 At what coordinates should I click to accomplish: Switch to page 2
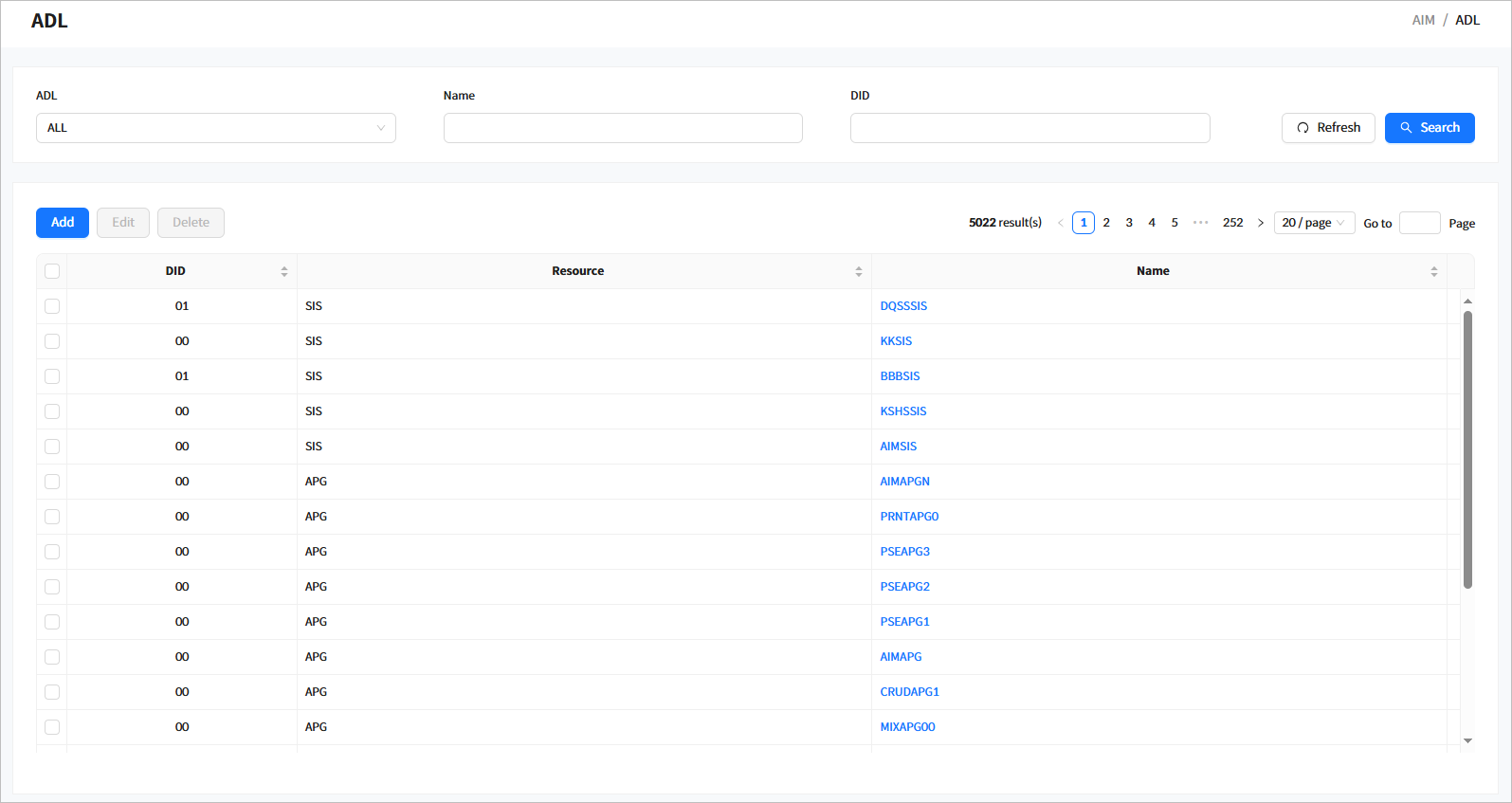click(1106, 223)
